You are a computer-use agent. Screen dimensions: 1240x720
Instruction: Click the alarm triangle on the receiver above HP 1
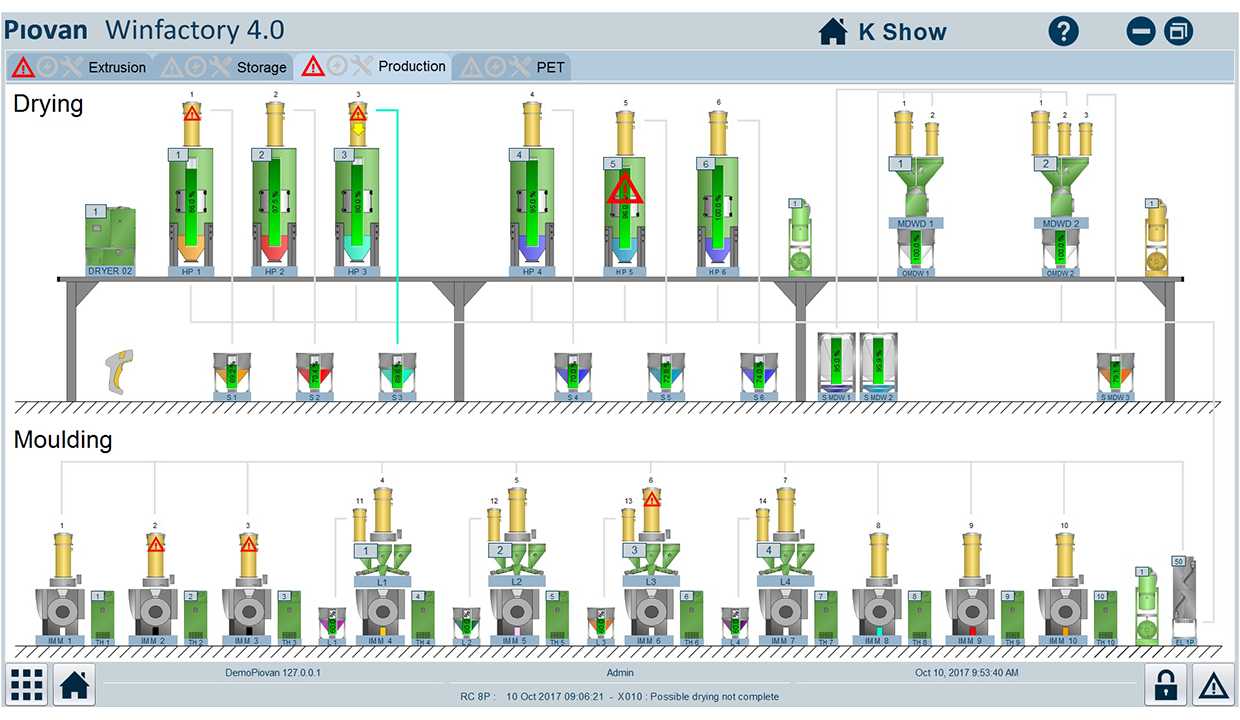pos(192,113)
